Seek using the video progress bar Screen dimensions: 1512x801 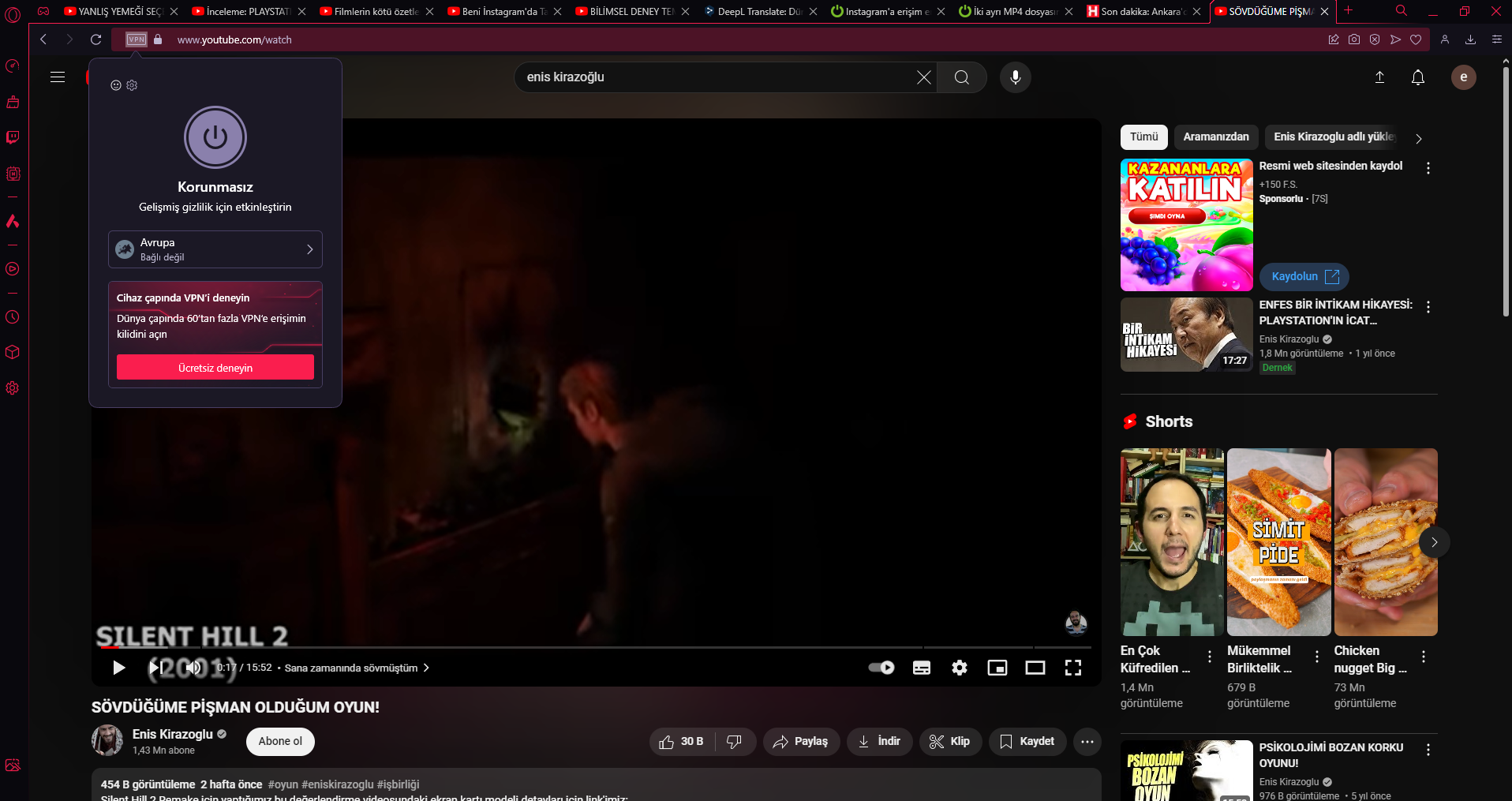point(597,647)
